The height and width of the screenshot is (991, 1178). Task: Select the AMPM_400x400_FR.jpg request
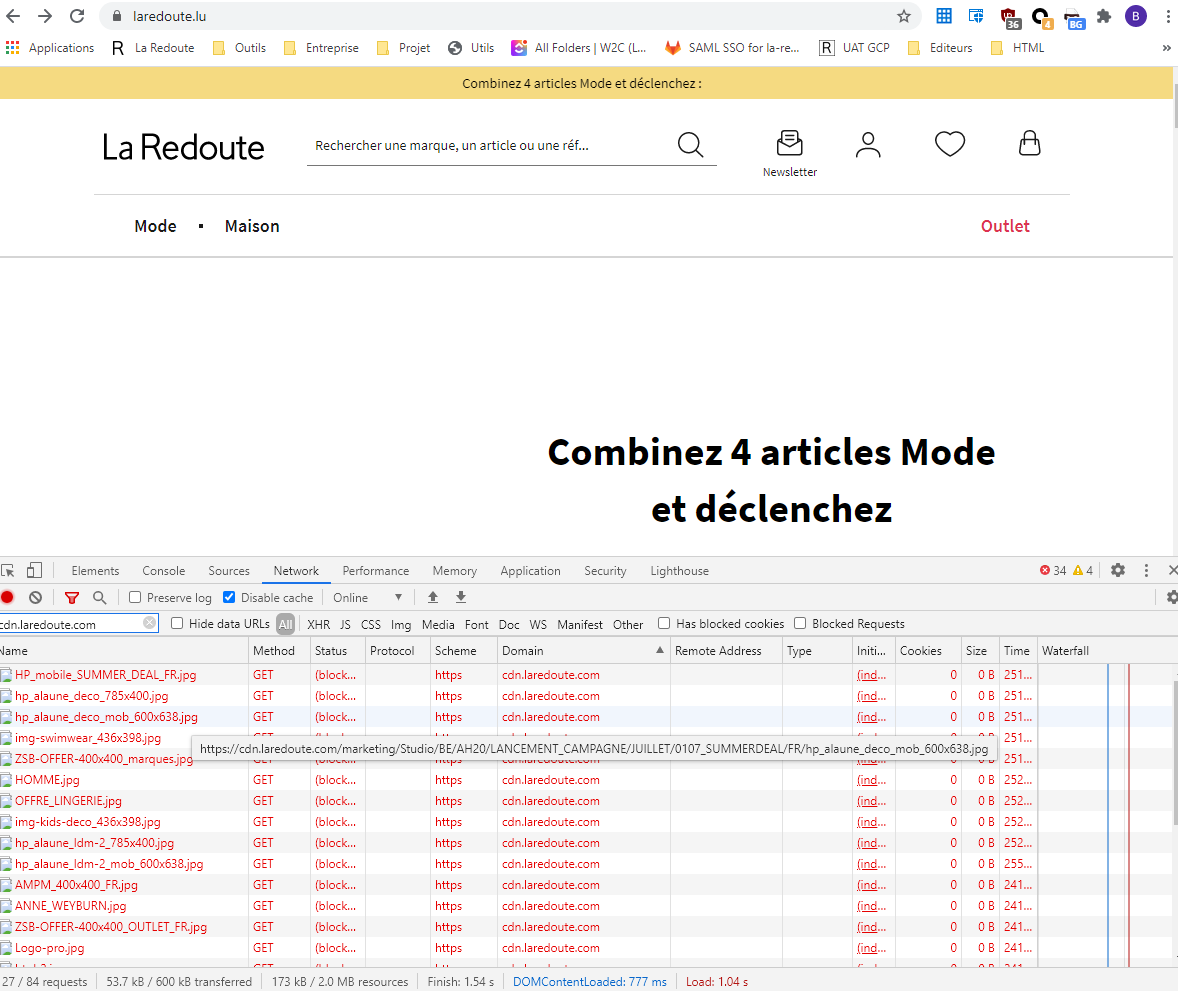coord(77,885)
